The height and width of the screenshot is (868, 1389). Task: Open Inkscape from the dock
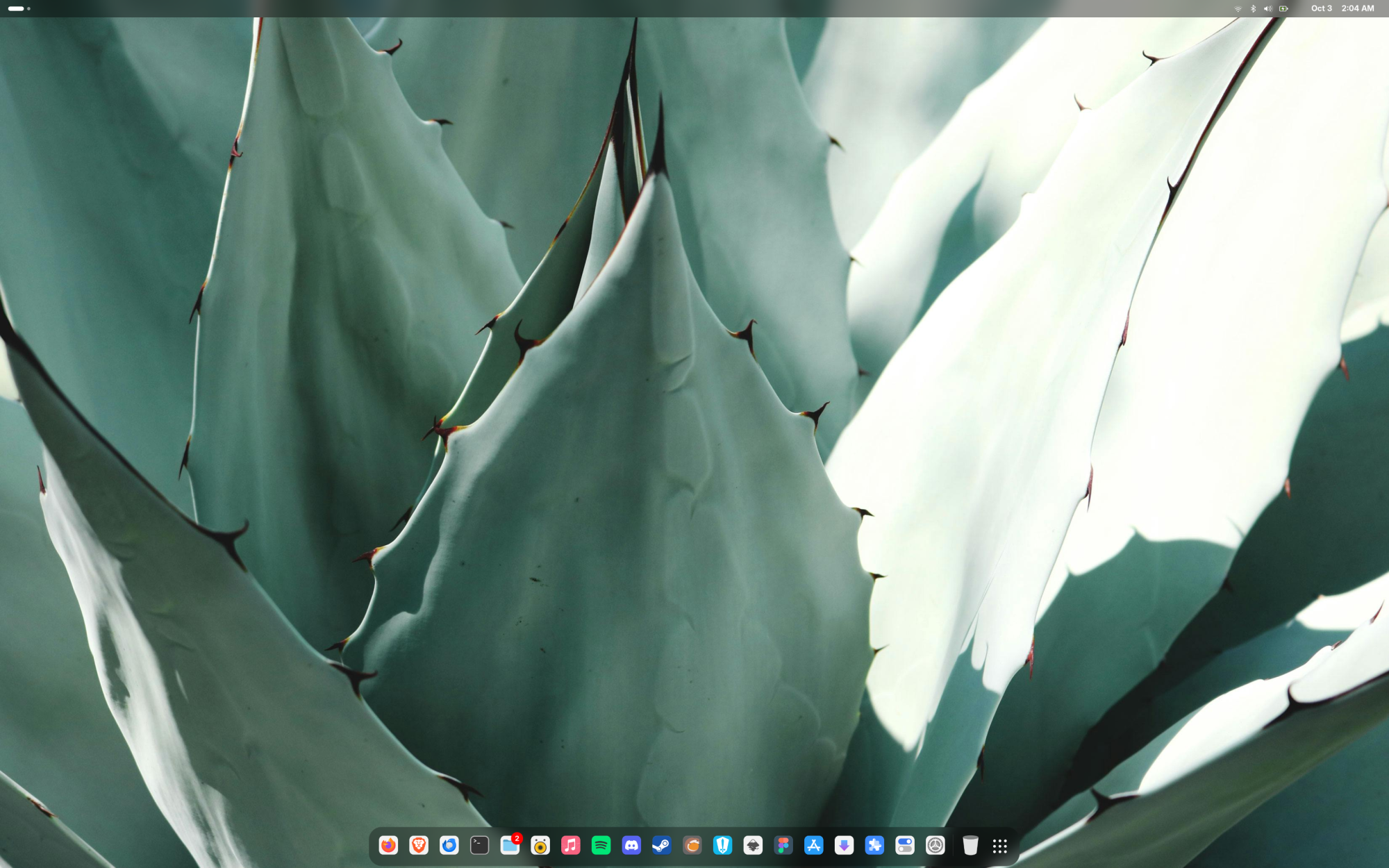point(753,845)
